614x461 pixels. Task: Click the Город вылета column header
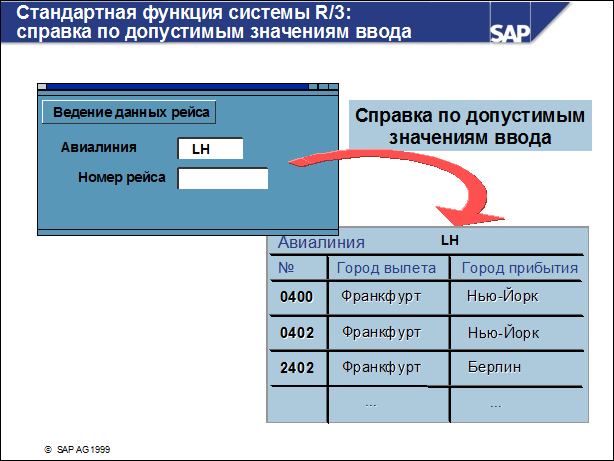point(386,268)
